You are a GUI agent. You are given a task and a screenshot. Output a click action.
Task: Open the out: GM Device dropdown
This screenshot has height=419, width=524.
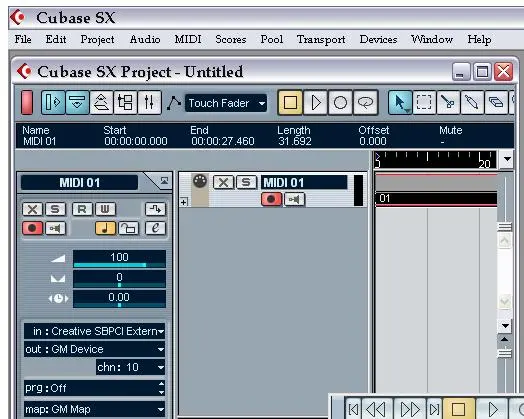(95, 349)
